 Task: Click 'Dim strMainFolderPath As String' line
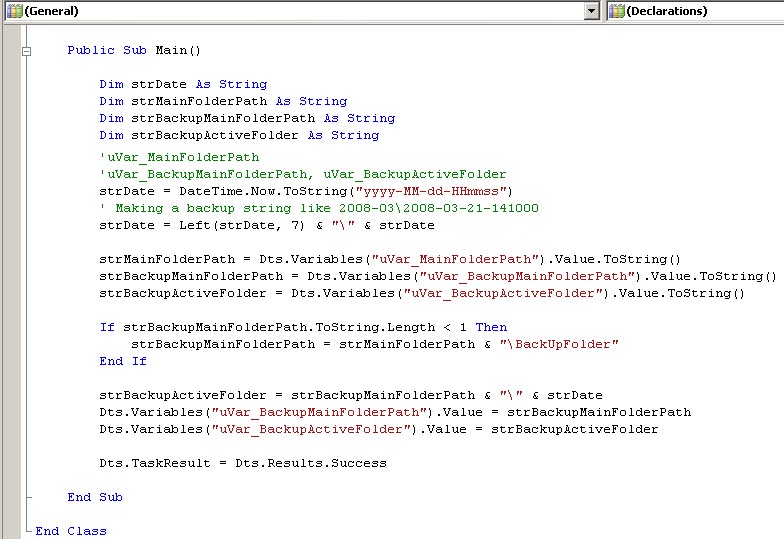pos(223,101)
